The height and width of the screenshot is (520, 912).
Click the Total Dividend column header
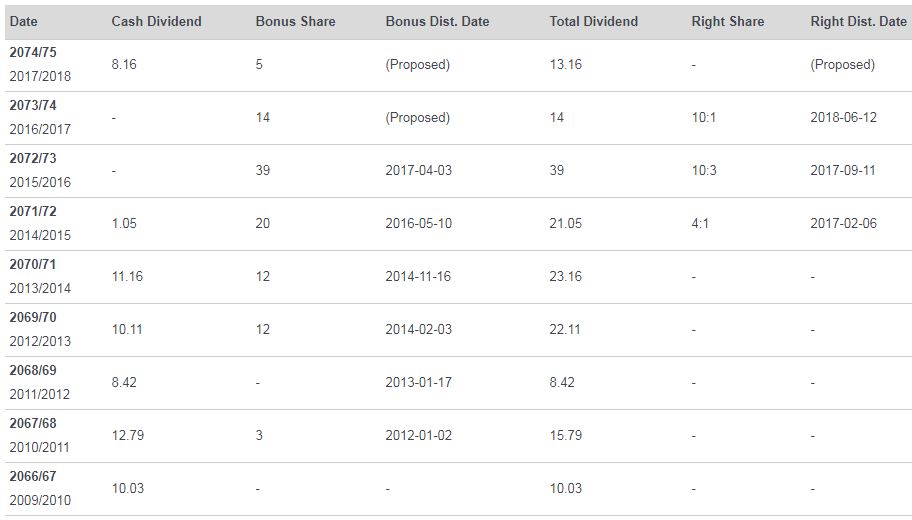(x=594, y=22)
